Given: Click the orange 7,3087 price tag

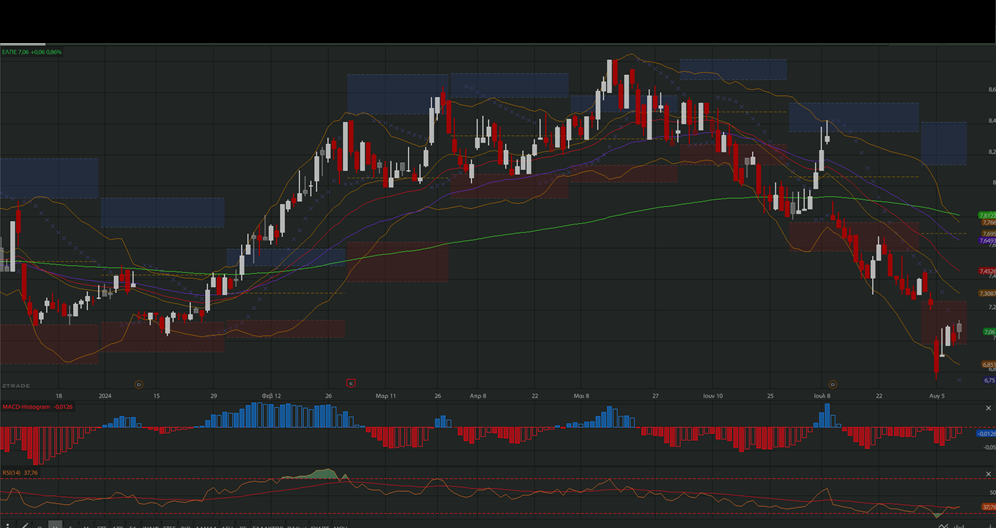Looking at the screenshot, I should click(987, 294).
